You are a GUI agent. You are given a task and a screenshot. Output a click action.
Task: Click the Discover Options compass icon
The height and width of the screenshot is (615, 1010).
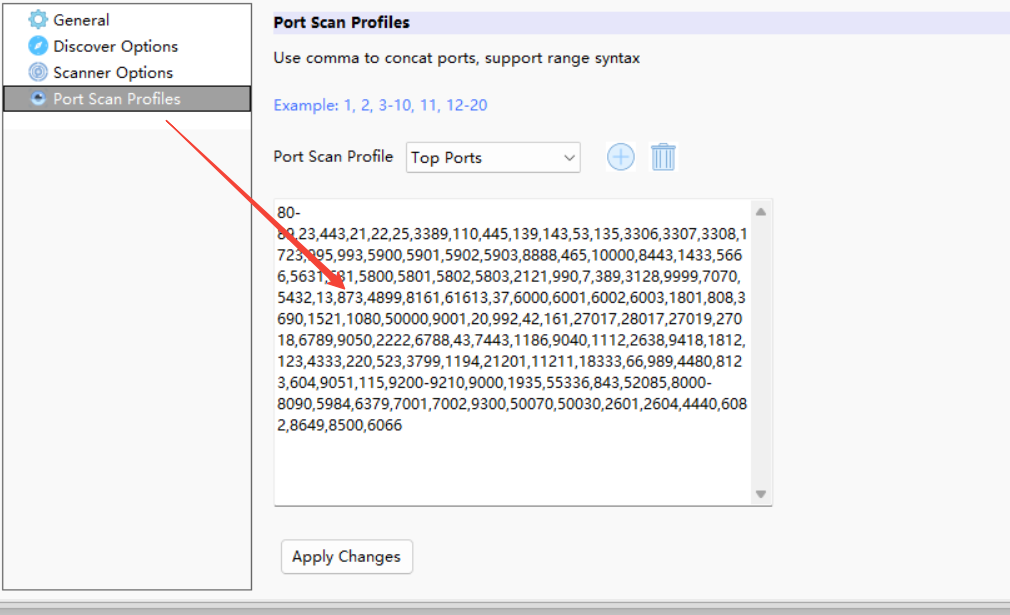pyautogui.click(x=38, y=46)
